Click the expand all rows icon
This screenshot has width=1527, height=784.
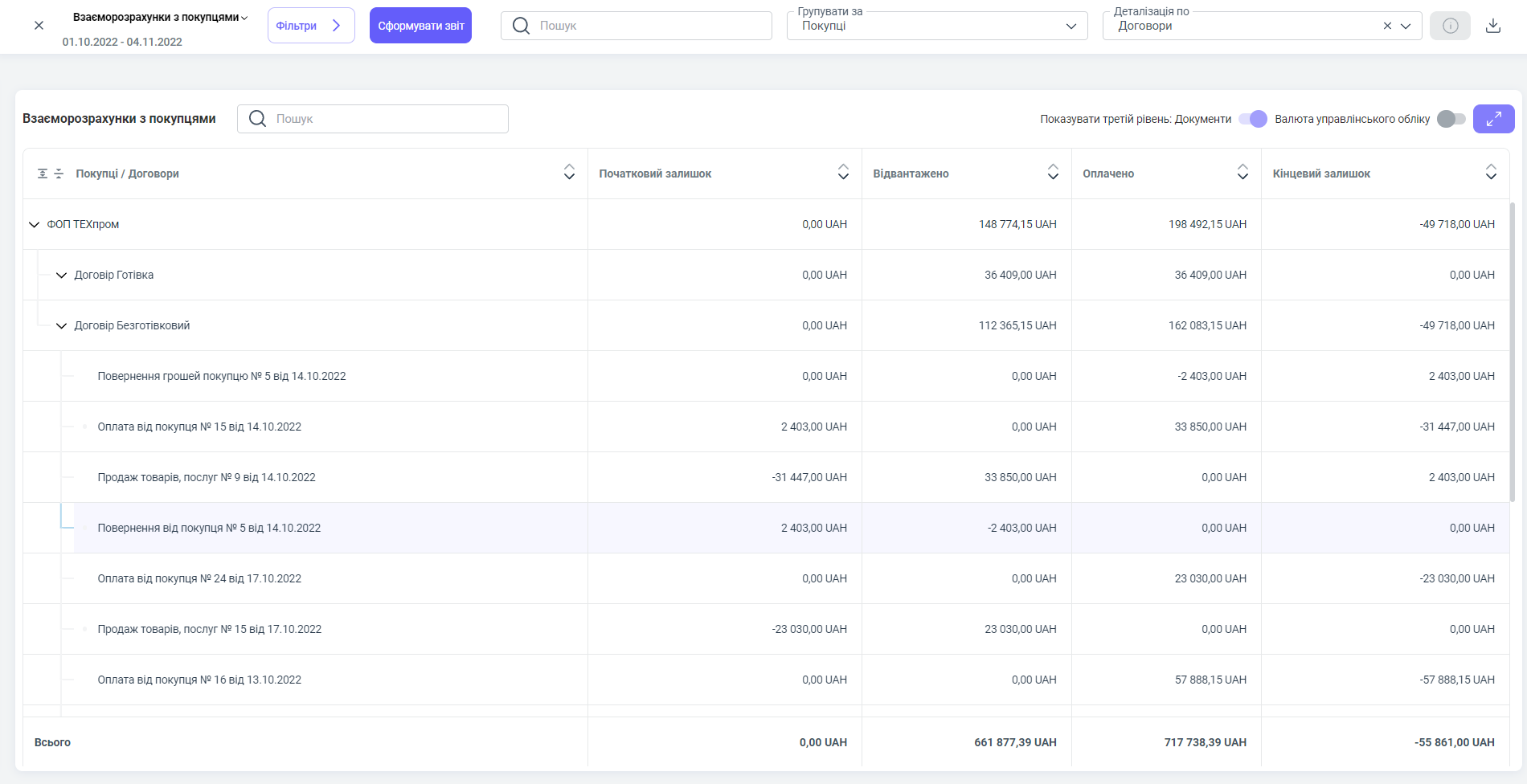click(43, 174)
